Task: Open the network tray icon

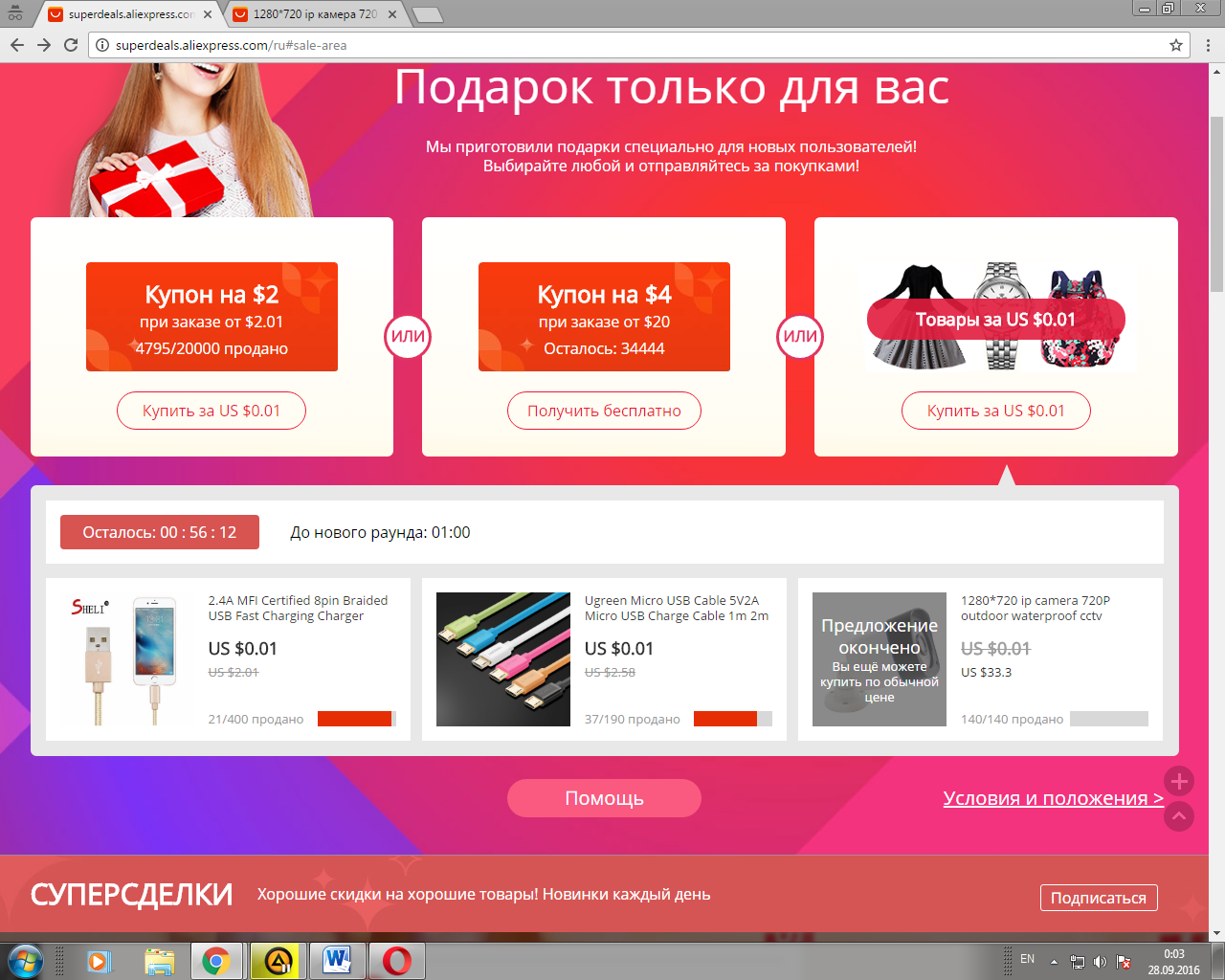Action: [x=1078, y=961]
